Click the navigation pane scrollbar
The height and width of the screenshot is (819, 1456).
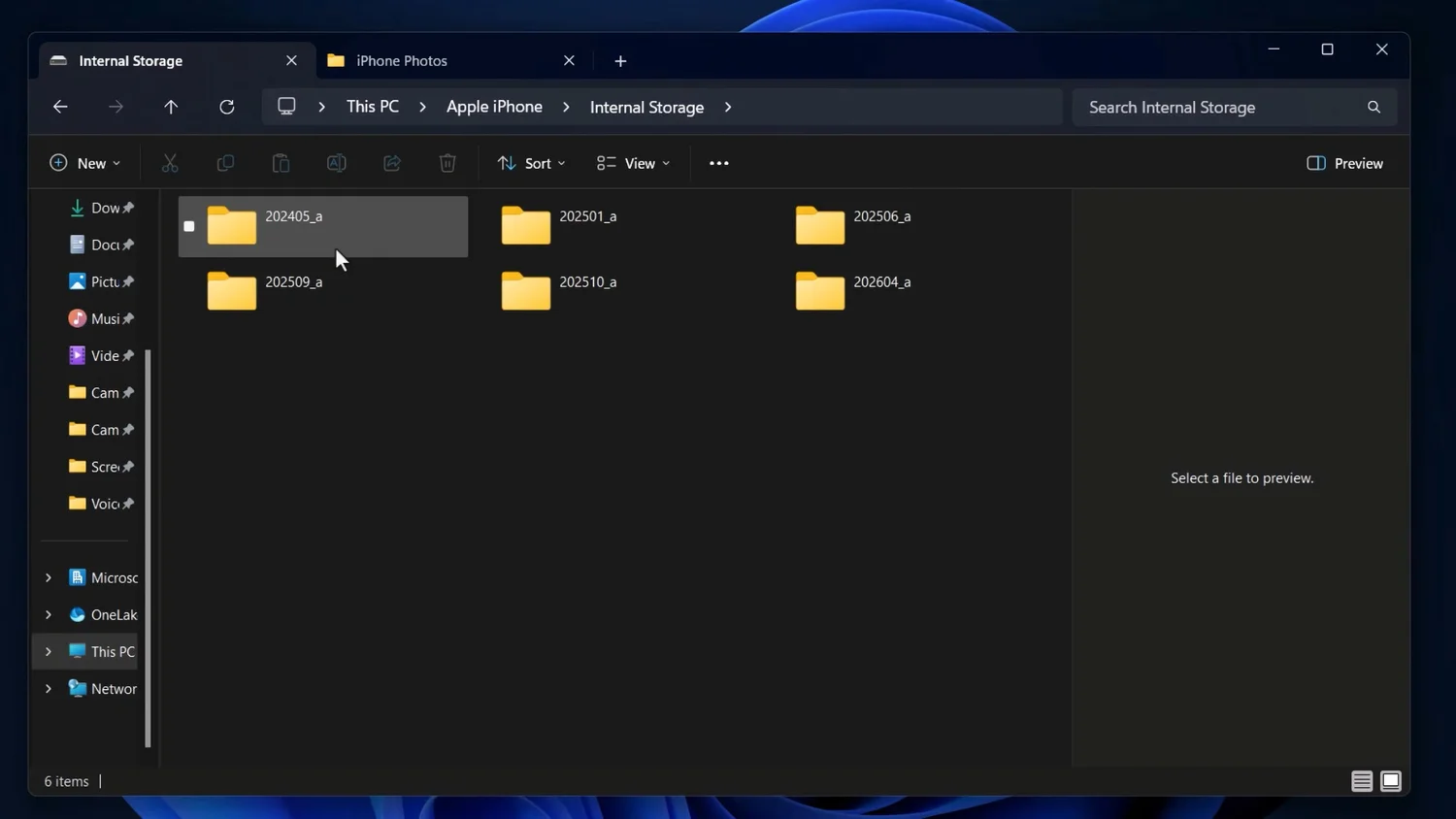point(148,548)
